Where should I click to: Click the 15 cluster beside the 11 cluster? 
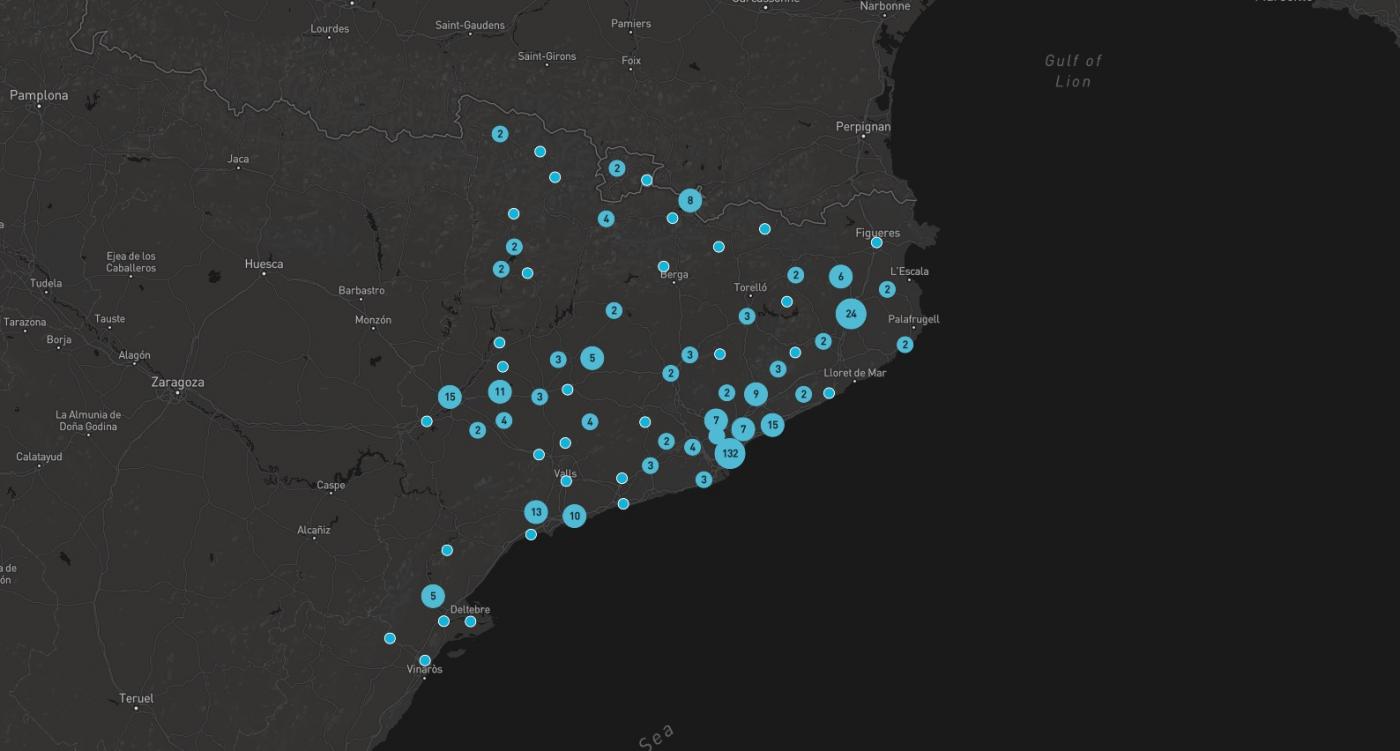[450, 397]
